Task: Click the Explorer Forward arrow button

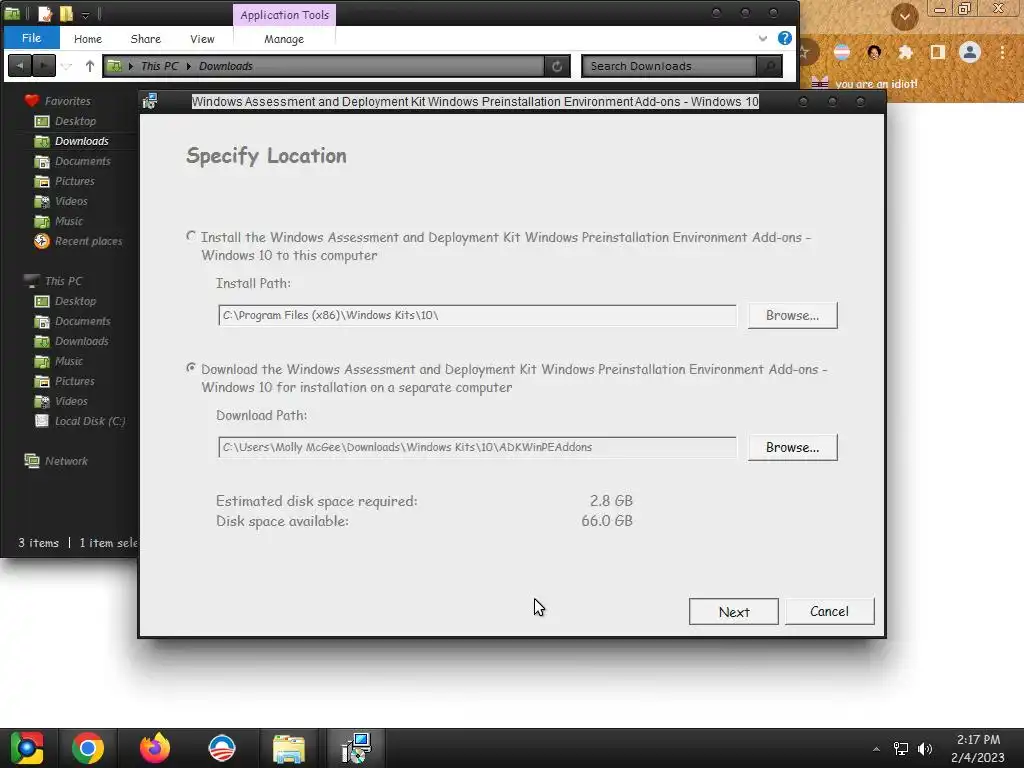Action: (44, 65)
